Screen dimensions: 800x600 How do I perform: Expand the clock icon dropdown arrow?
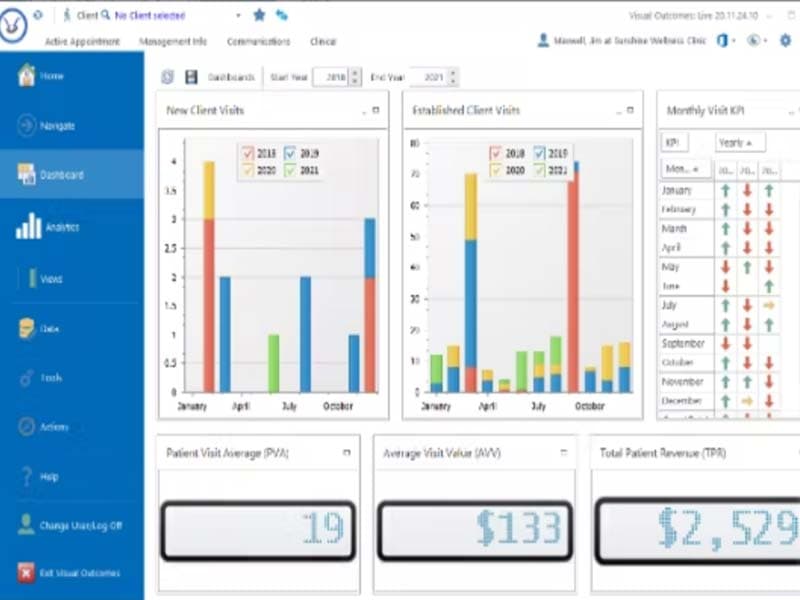coord(765,41)
